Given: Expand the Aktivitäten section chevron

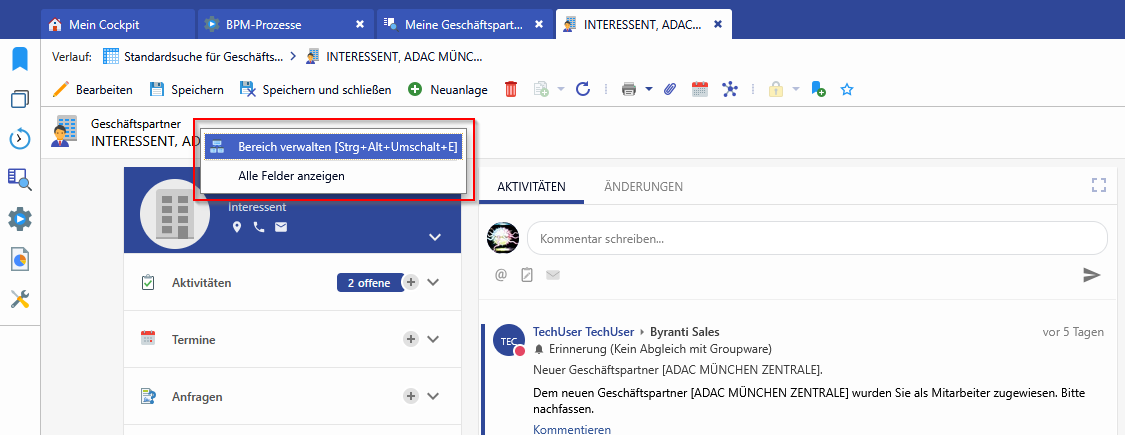Looking at the screenshot, I should [x=433, y=282].
